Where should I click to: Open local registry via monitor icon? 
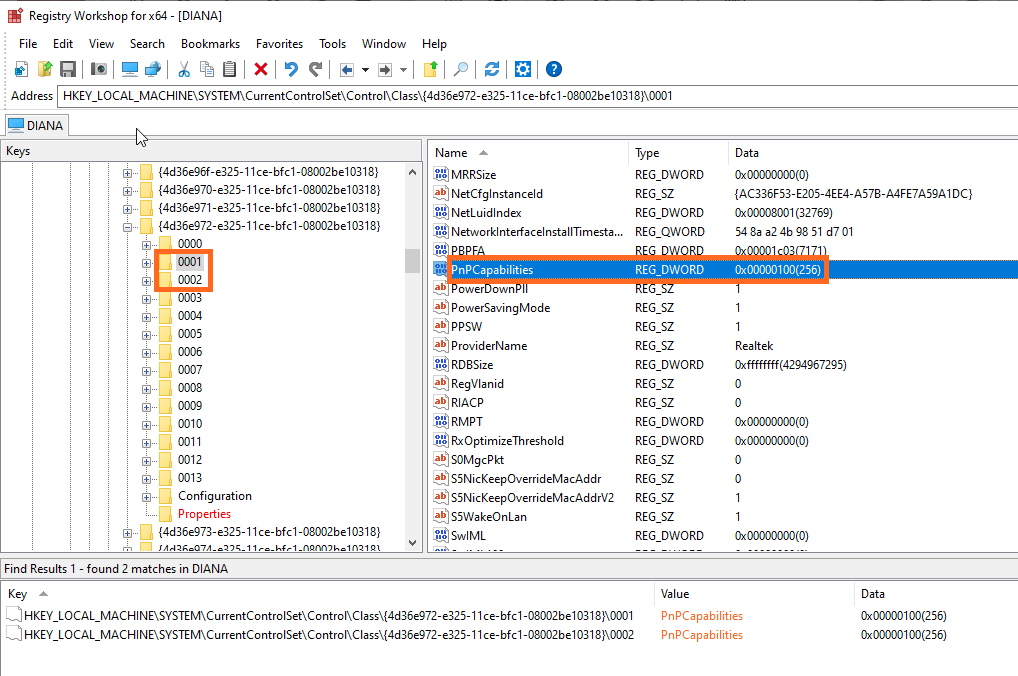tap(130, 69)
